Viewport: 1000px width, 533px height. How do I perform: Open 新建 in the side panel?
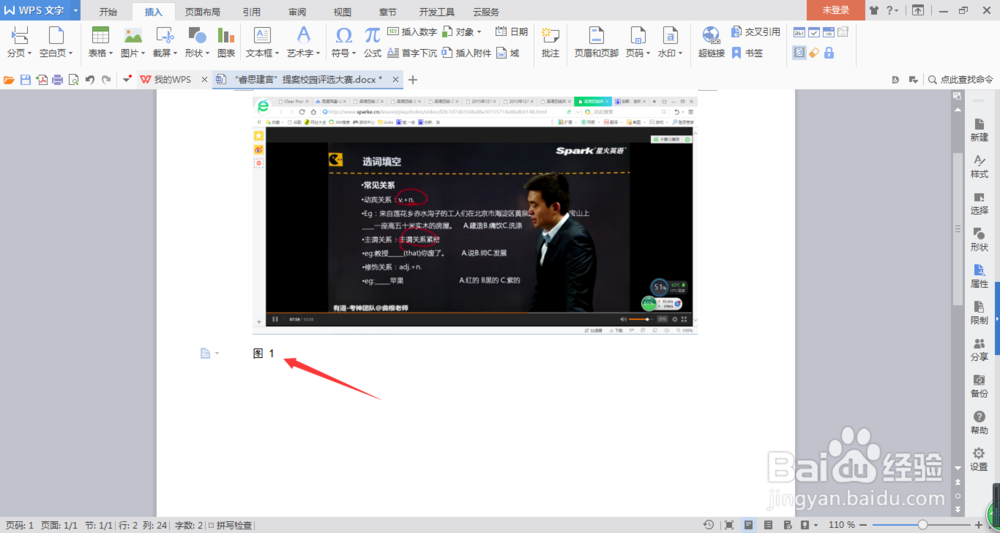pos(979,130)
